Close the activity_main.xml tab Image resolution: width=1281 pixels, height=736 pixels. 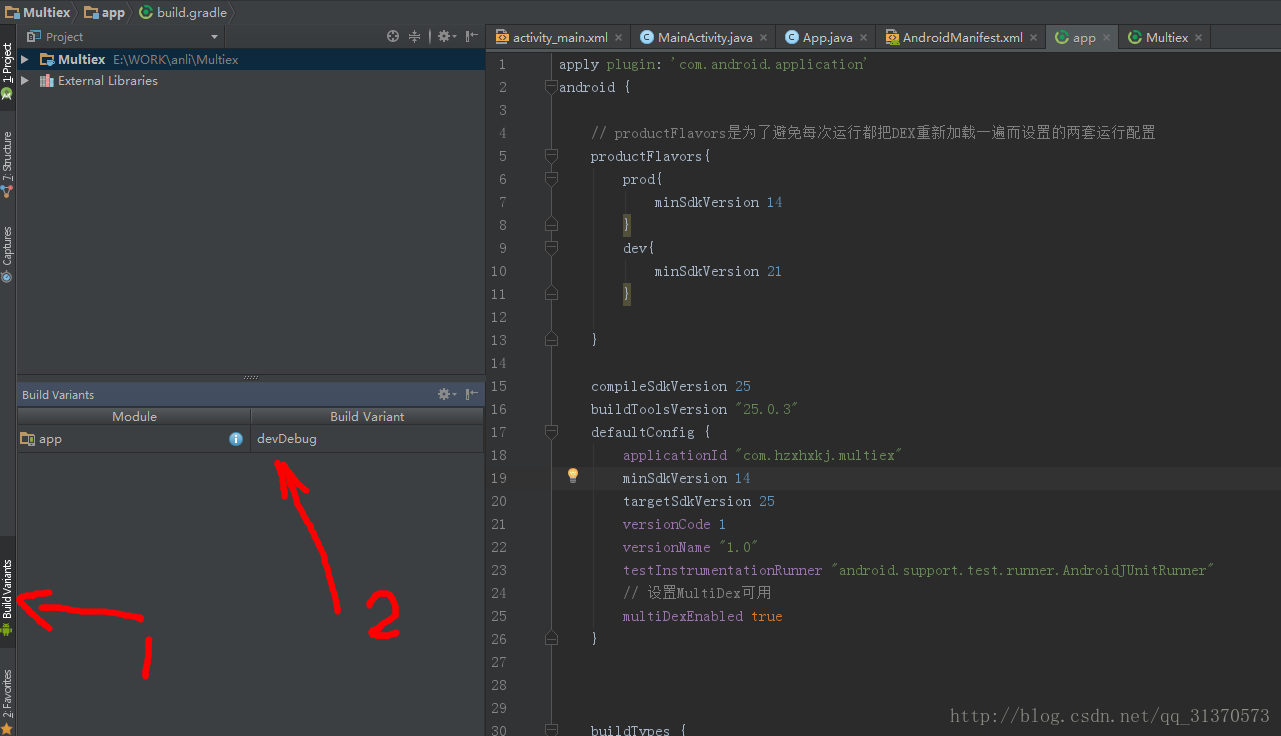point(619,38)
